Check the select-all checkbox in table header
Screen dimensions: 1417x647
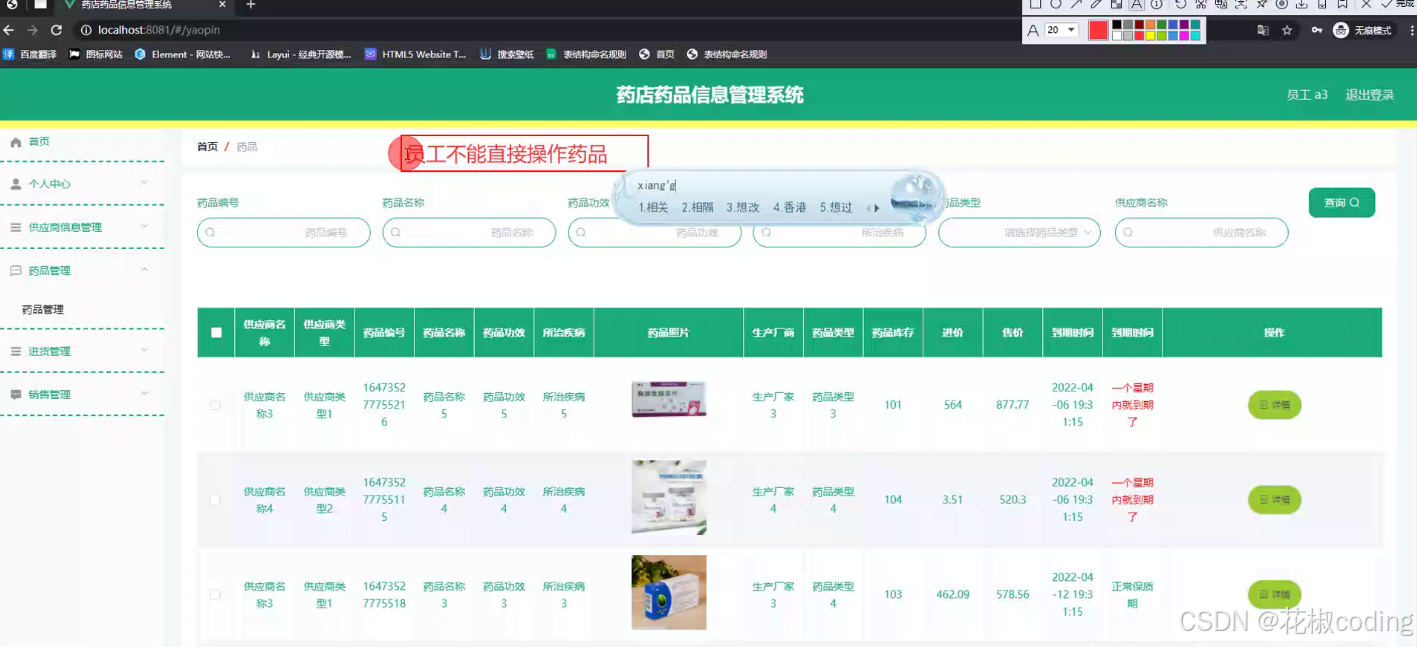pos(215,332)
